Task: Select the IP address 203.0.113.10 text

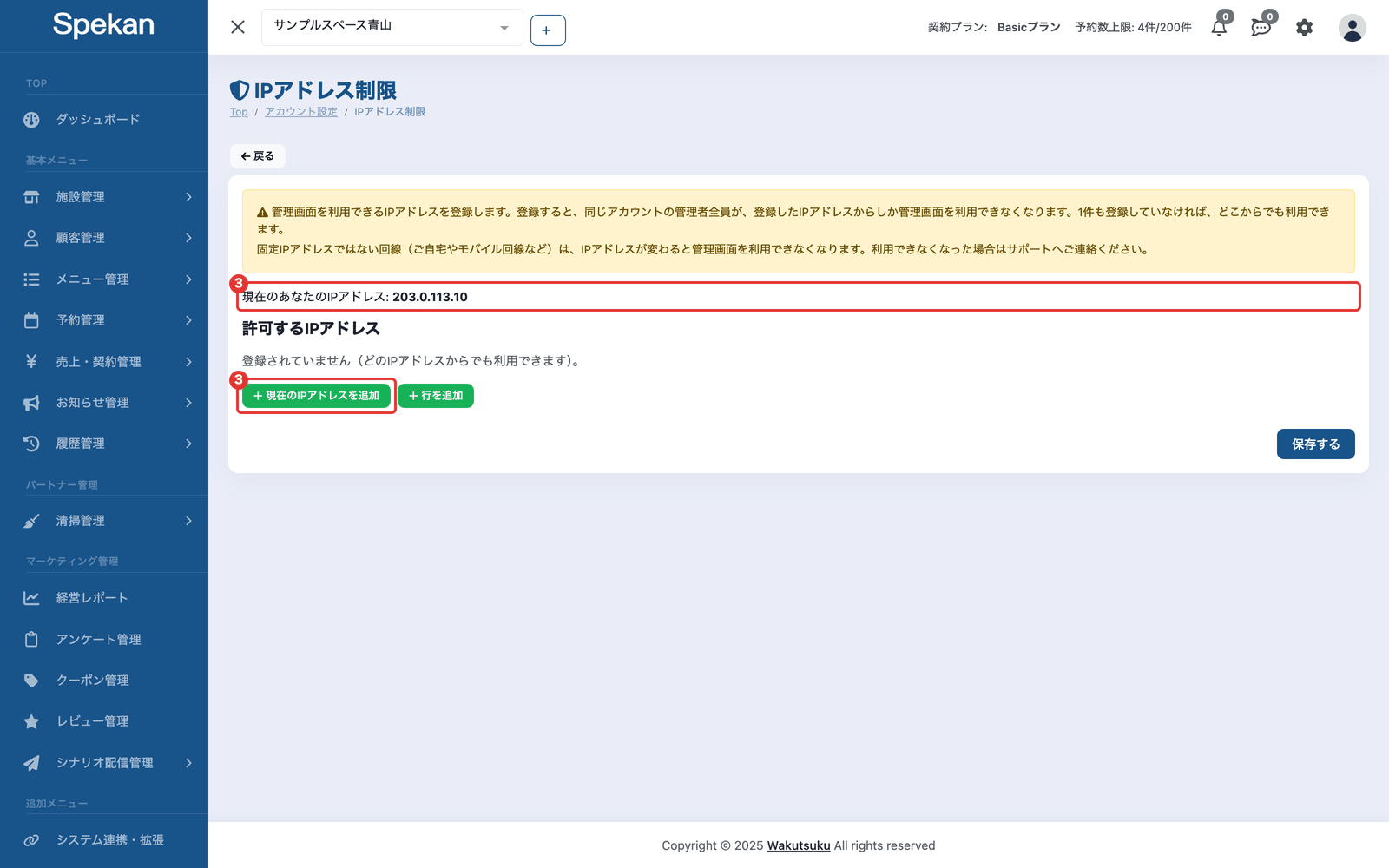Action: (x=430, y=297)
